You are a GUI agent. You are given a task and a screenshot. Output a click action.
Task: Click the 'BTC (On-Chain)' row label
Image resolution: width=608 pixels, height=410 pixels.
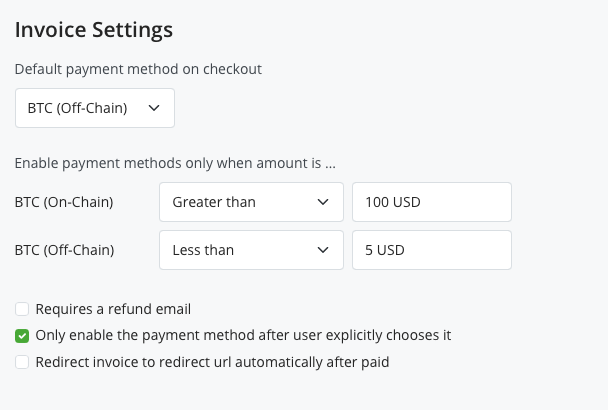(x=64, y=202)
